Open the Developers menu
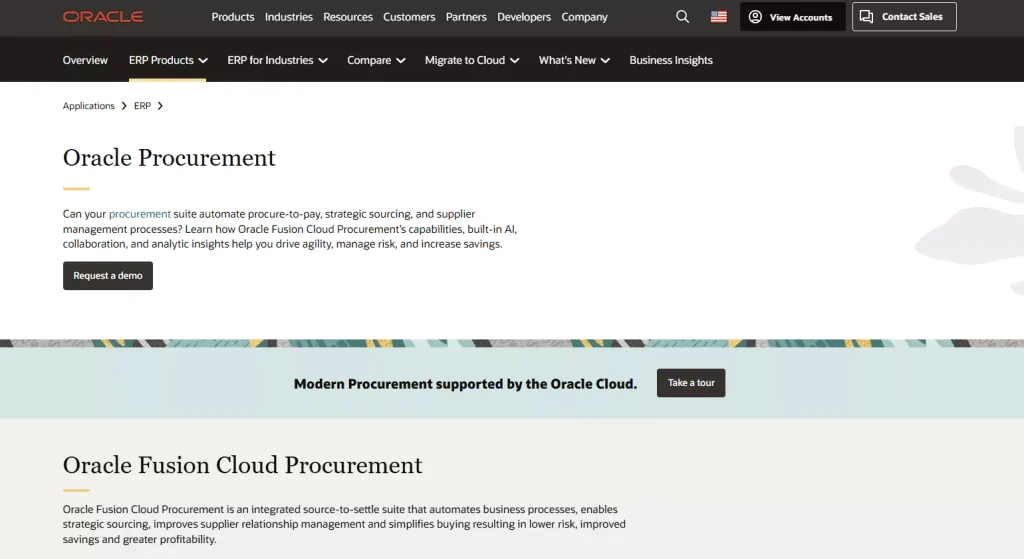Screen dimensions: 1024x559 click(524, 17)
